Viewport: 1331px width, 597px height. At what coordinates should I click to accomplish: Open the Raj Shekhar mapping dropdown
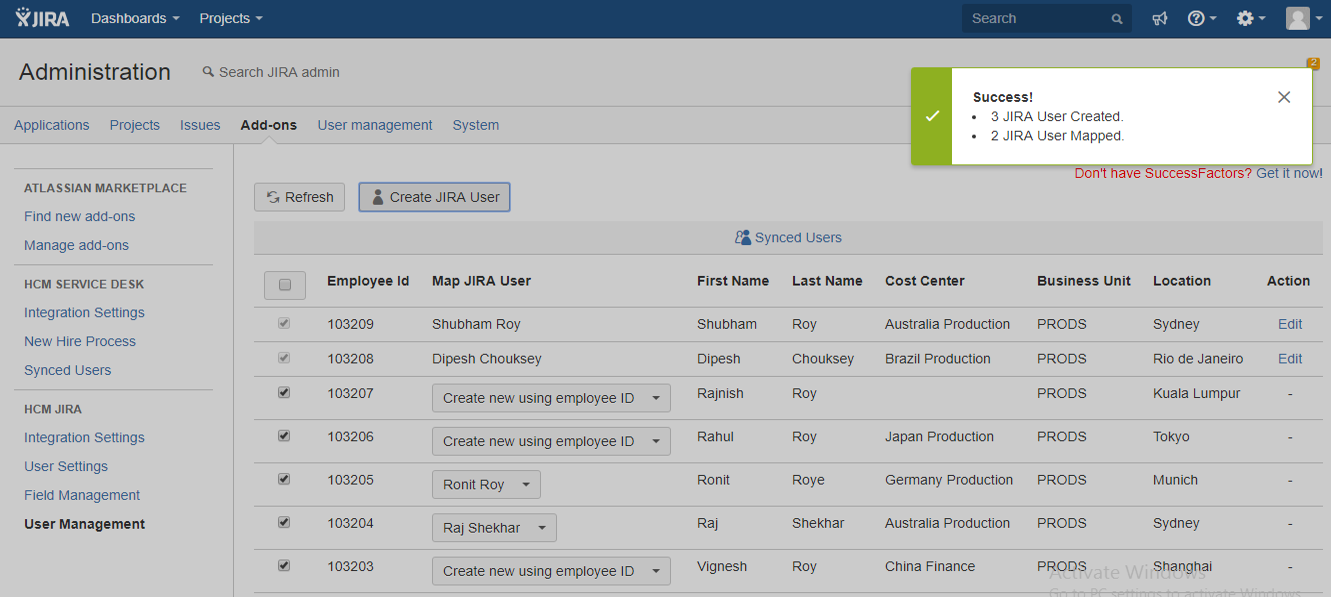click(494, 527)
